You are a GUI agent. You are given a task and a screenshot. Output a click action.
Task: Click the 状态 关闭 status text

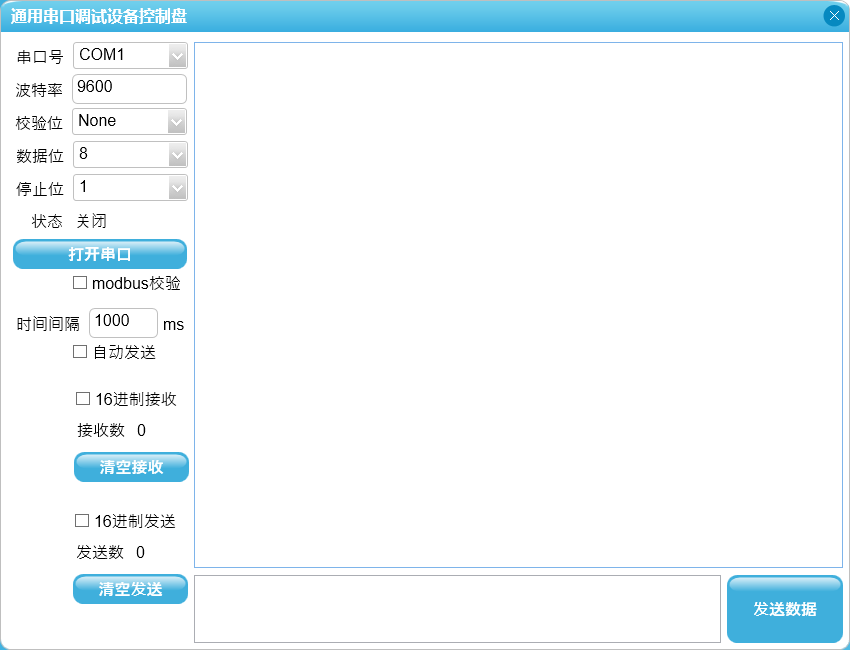click(91, 221)
